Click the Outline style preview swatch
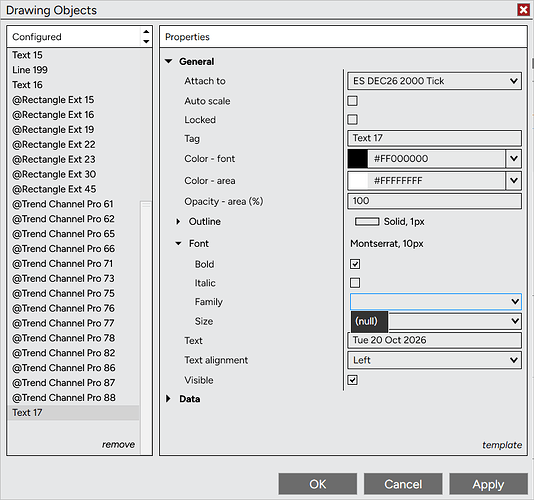 coord(367,222)
